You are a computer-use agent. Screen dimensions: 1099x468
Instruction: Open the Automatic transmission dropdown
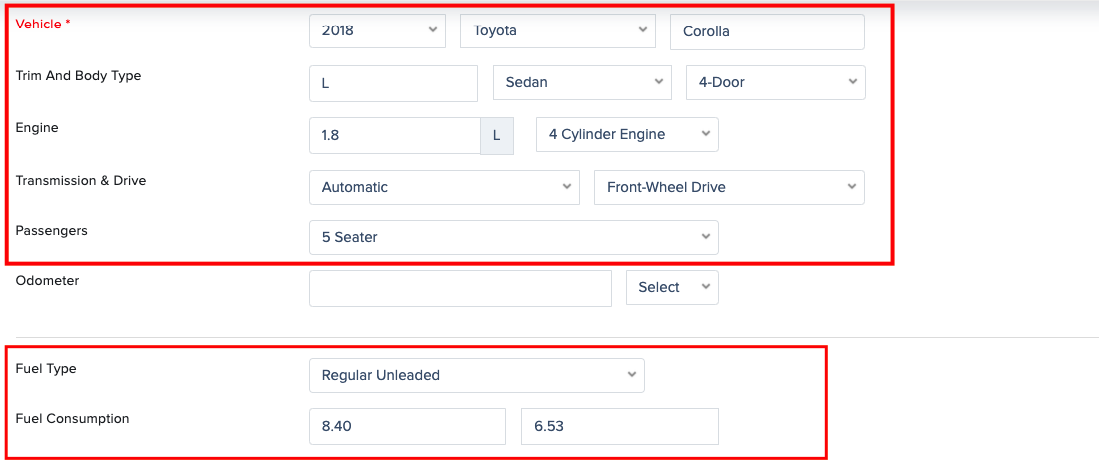444,187
